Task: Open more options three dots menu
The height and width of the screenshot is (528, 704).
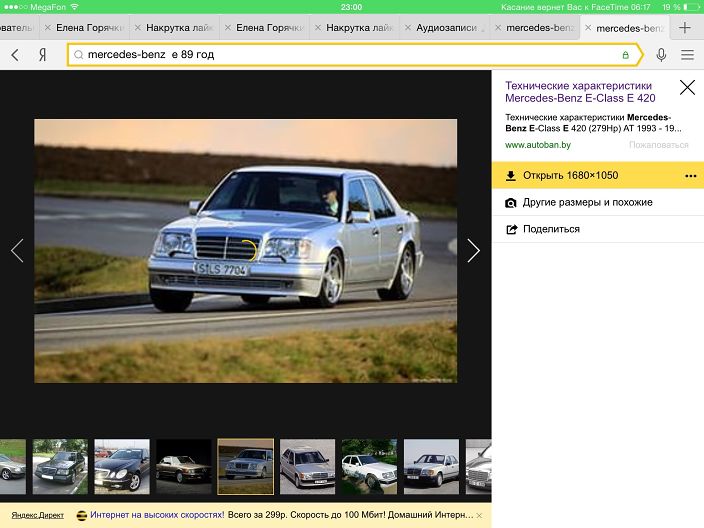Action: (691, 176)
